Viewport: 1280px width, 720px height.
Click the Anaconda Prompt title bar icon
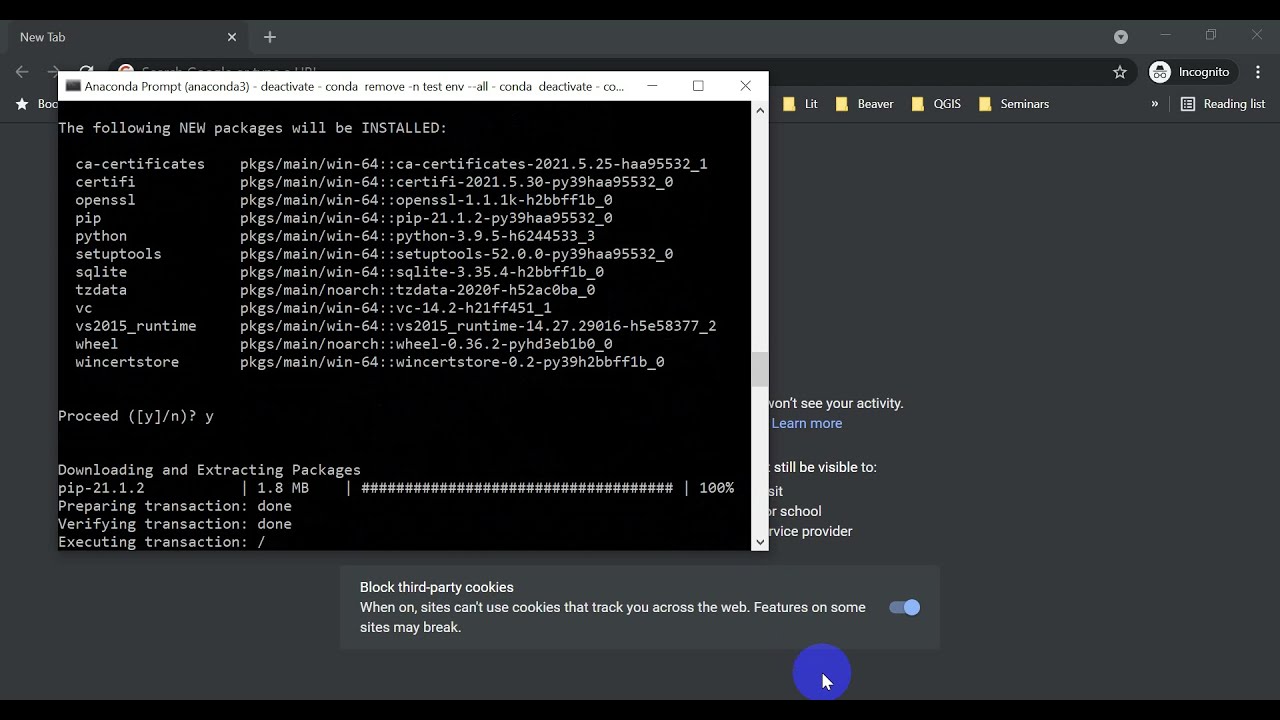pyautogui.click(x=73, y=86)
